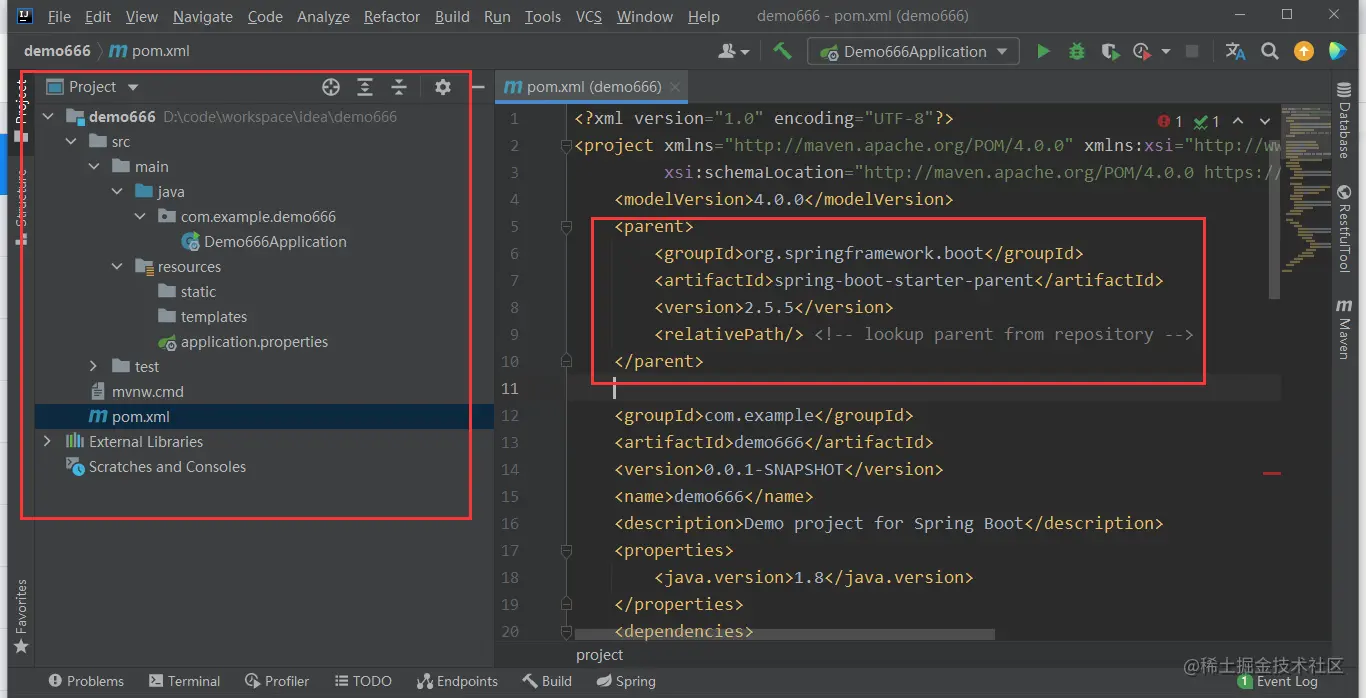Open the Maven tool window
1366x698 pixels.
click(1344, 329)
